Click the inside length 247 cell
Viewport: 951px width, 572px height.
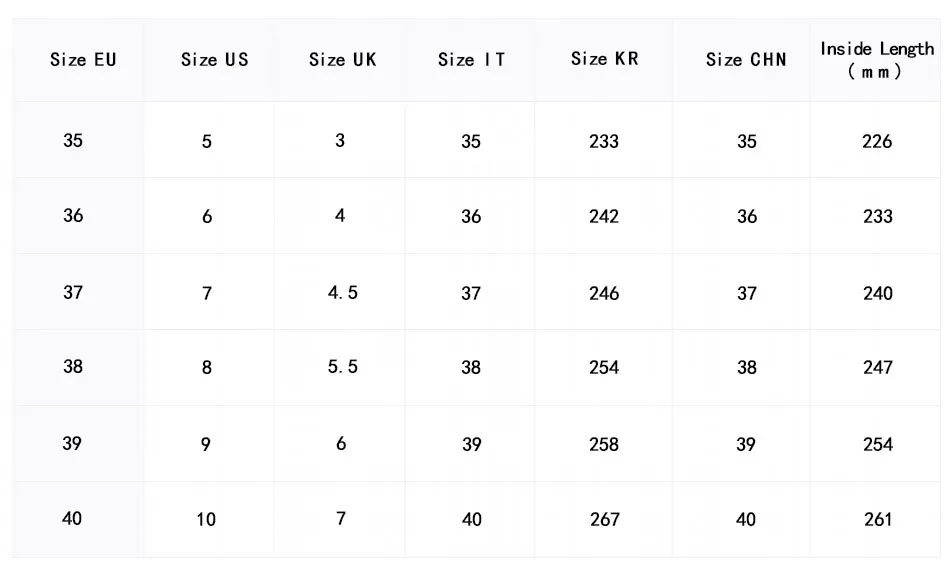[x=877, y=368]
